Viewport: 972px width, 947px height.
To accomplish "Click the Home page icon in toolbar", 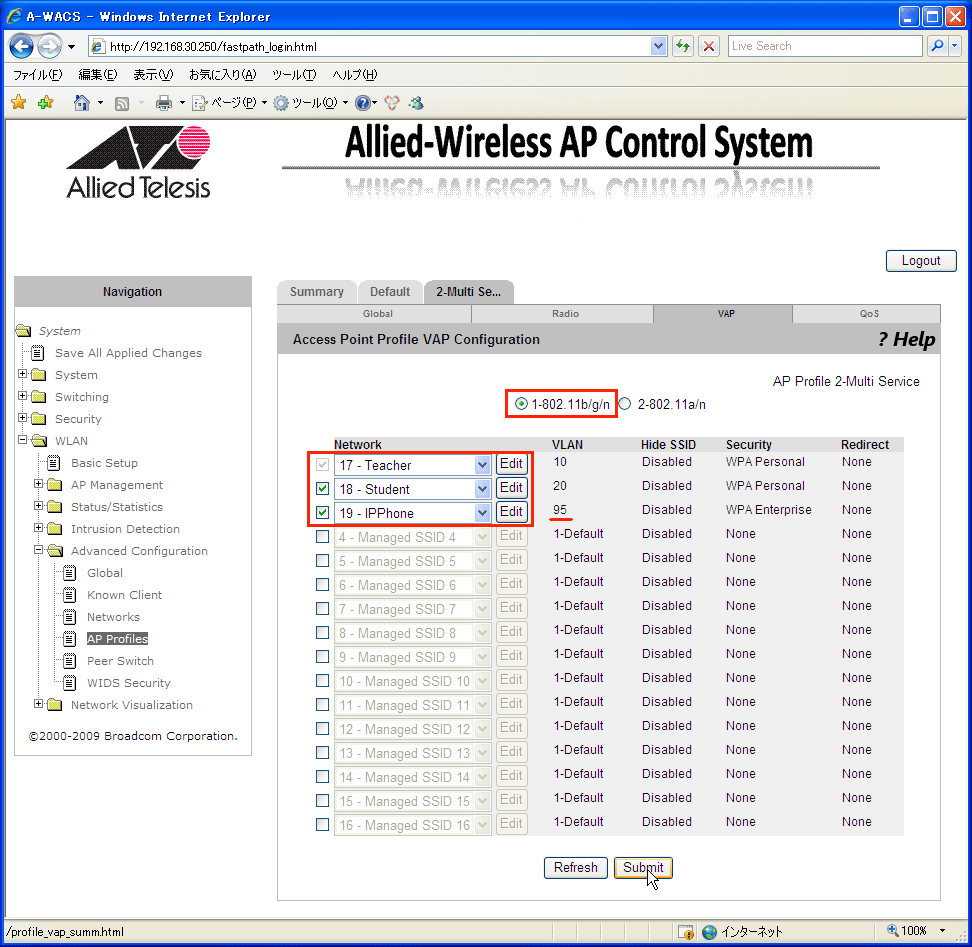I will point(81,102).
